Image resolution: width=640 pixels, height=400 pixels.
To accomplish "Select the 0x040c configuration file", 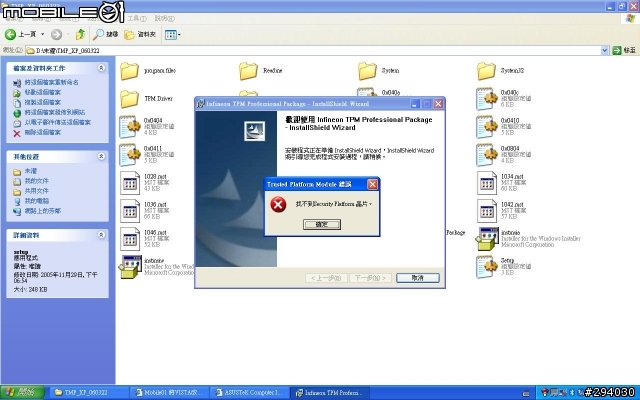I will point(504,98).
